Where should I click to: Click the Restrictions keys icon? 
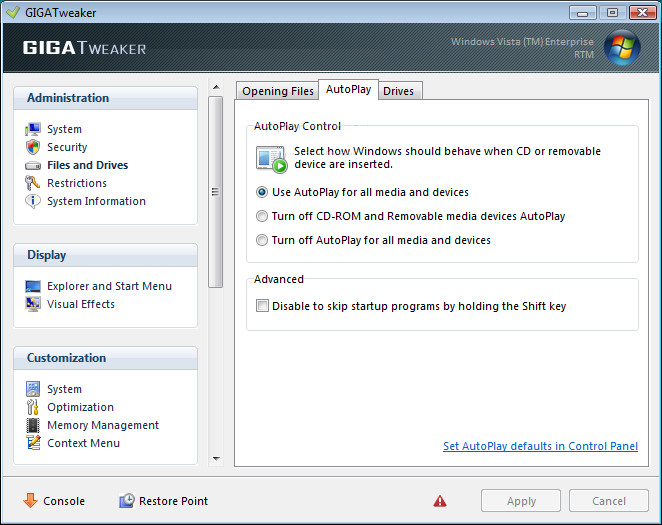coord(33,183)
